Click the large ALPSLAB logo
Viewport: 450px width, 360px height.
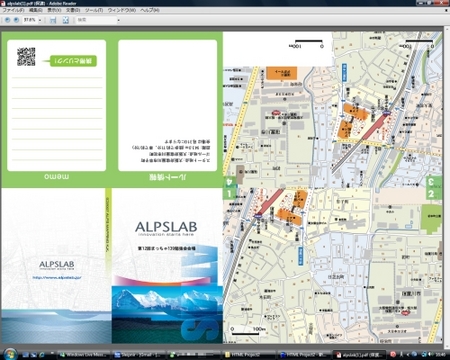click(x=166, y=228)
